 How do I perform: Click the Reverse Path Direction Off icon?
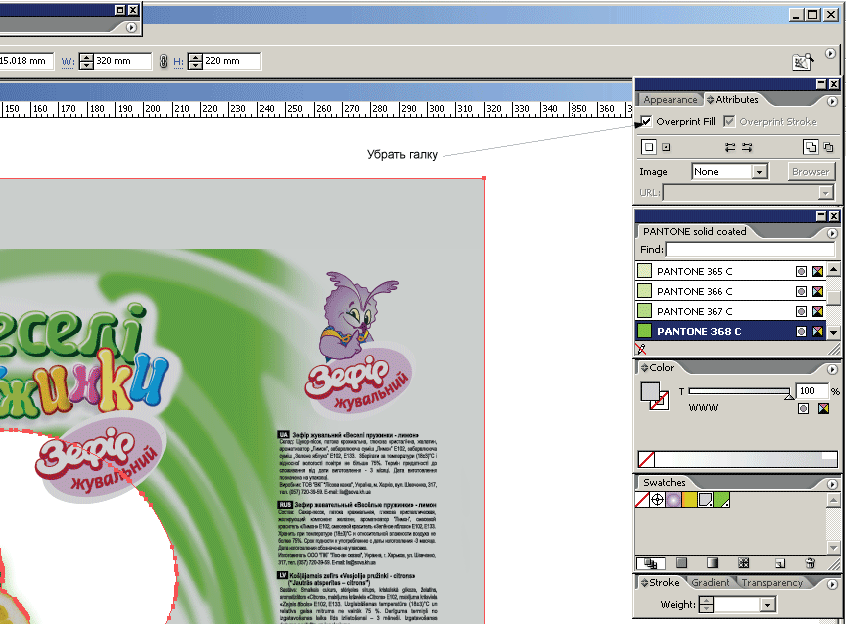click(x=730, y=147)
